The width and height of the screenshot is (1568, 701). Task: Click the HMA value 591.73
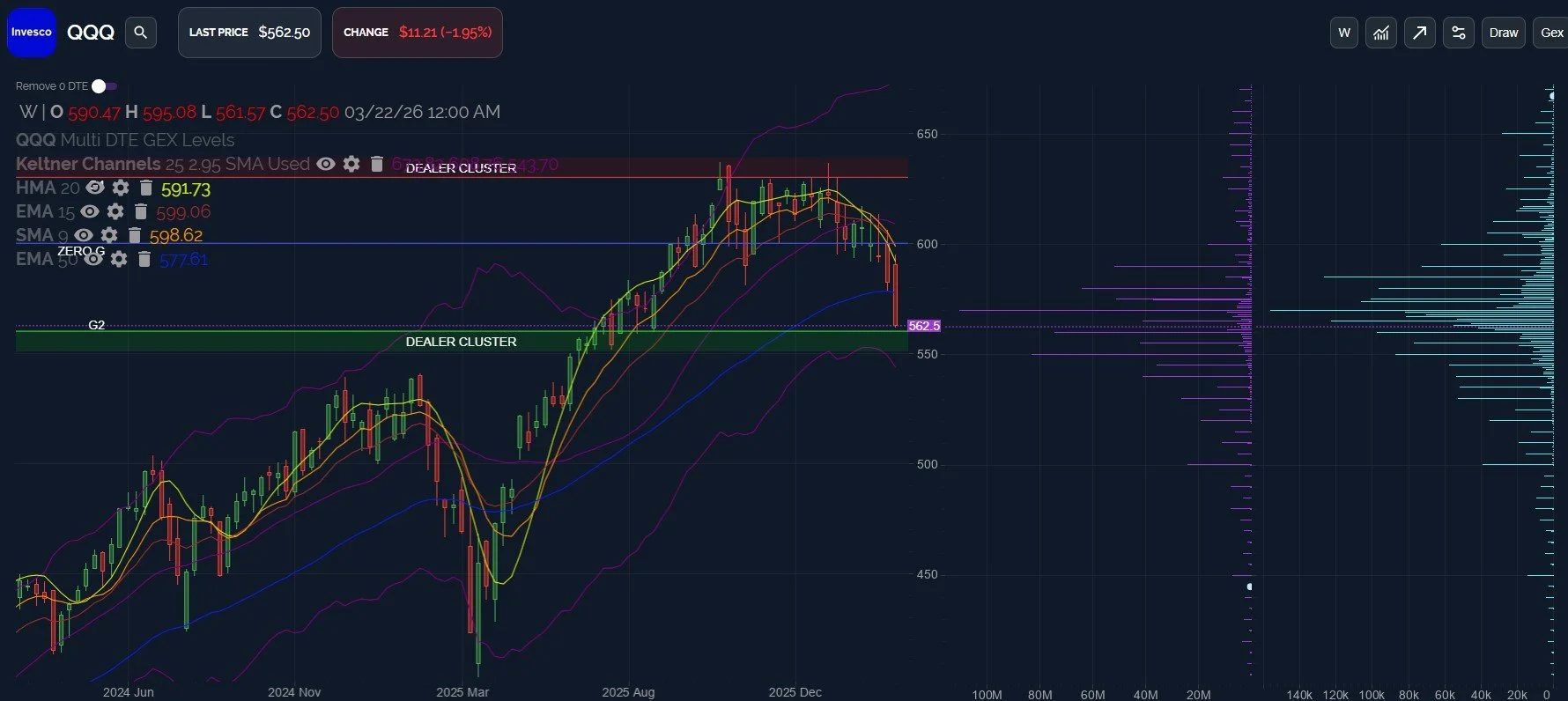coord(186,189)
